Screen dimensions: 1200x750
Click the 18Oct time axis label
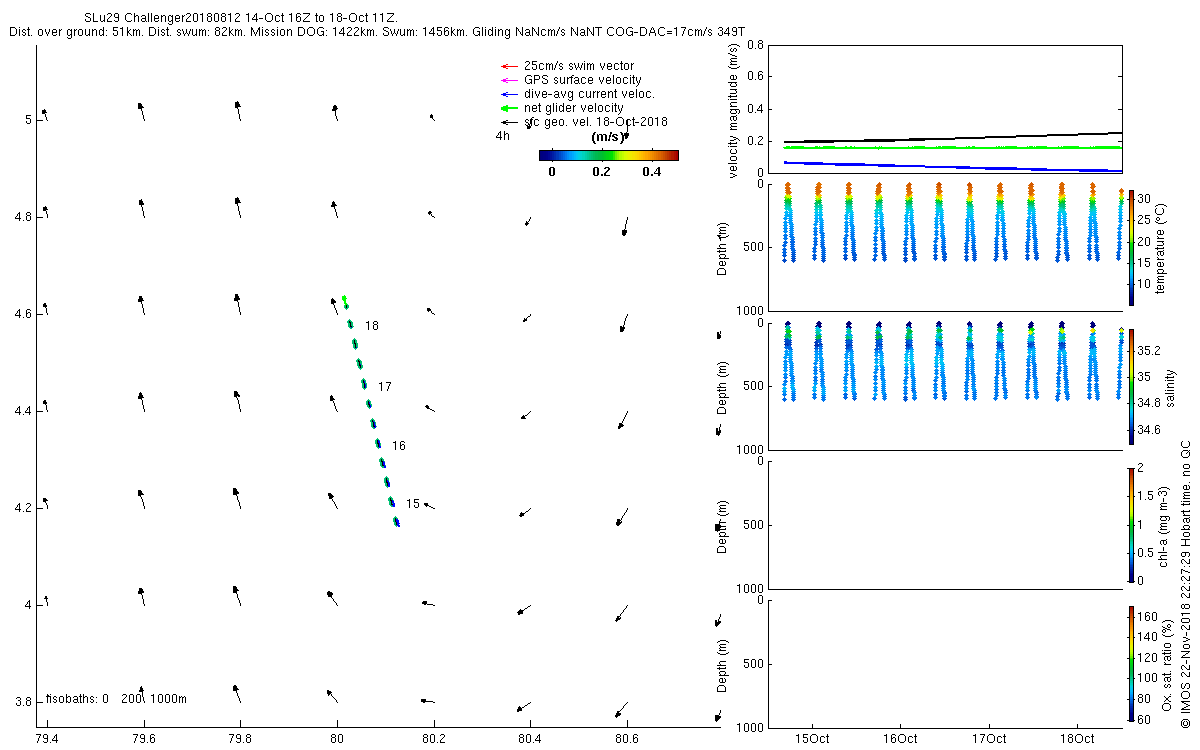1077,739
